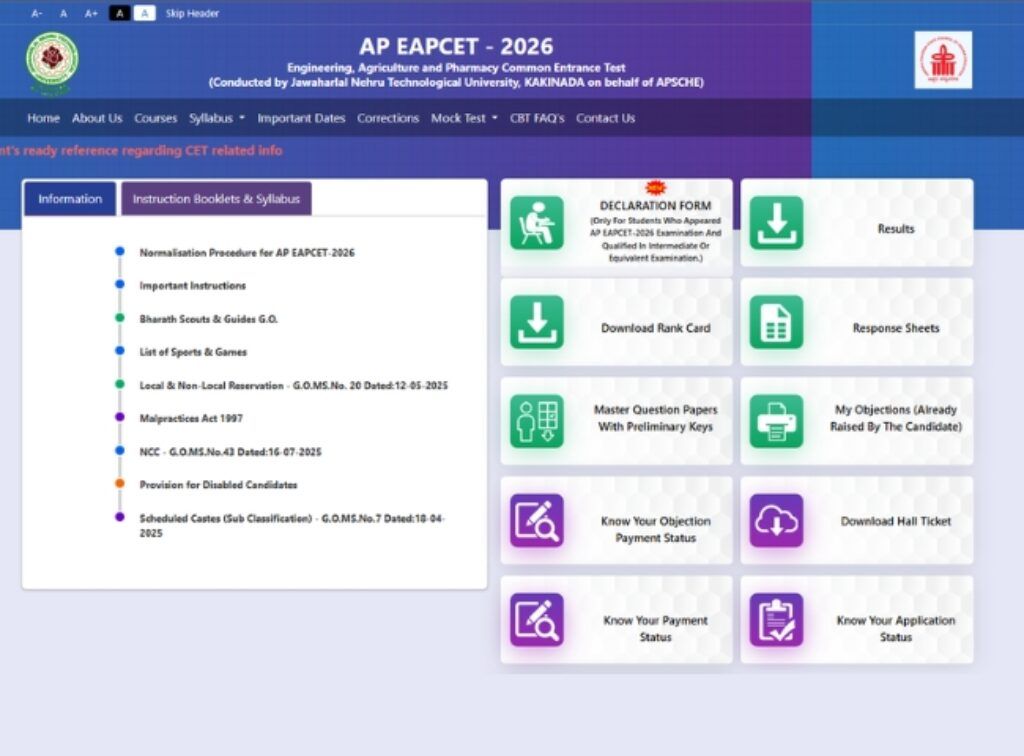1024x756 pixels.
Task: Click Master Question Papers With Preliminary Keys label
Action: pos(655,418)
